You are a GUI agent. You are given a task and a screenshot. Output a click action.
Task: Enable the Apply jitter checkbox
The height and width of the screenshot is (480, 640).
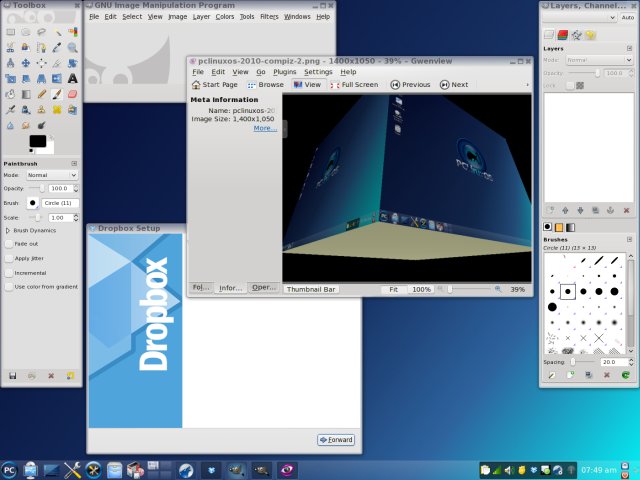pos(9,258)
